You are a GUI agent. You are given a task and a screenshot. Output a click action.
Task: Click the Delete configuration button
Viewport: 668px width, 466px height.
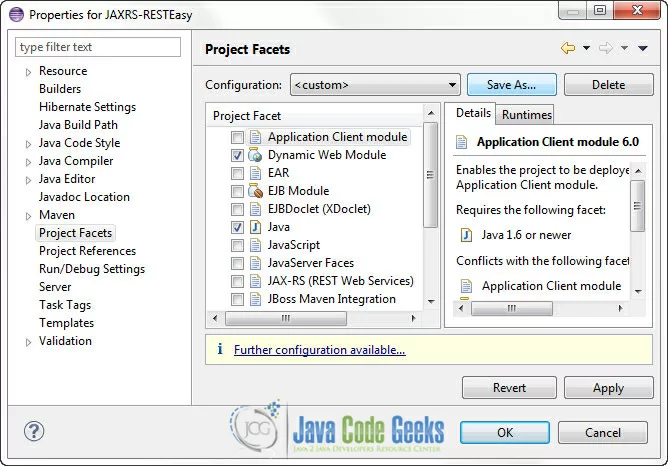point(608,85)
